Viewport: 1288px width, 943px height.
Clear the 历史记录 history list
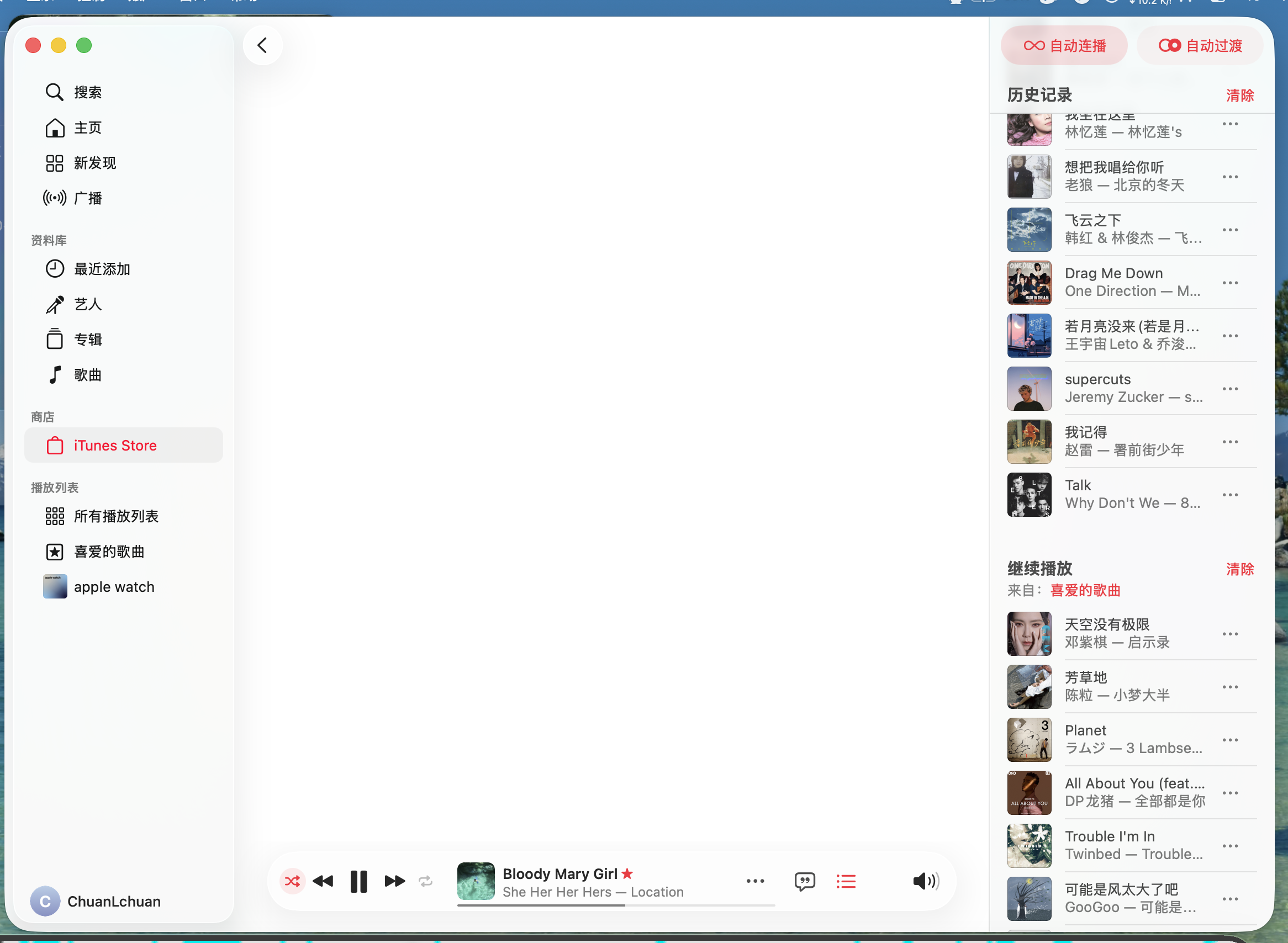point(1239,96)
